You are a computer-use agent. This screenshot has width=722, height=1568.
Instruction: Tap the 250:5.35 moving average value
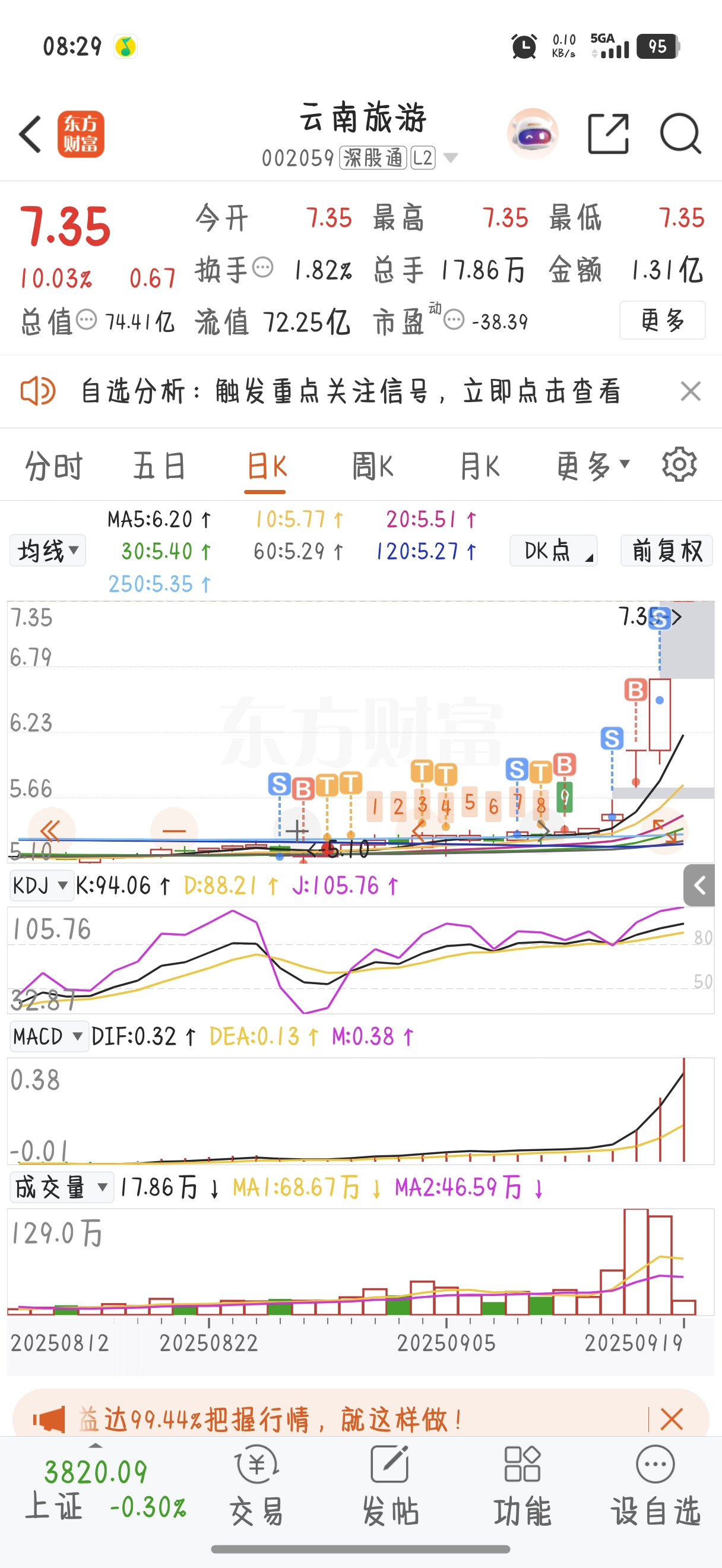[x=160, y=584]
